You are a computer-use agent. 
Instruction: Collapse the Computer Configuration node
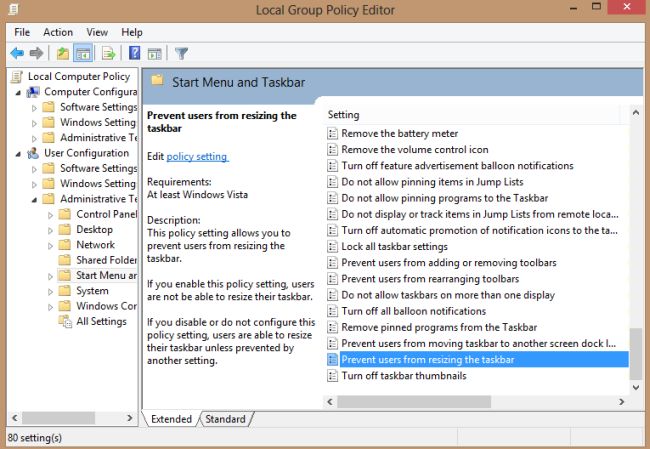point(18,93)
